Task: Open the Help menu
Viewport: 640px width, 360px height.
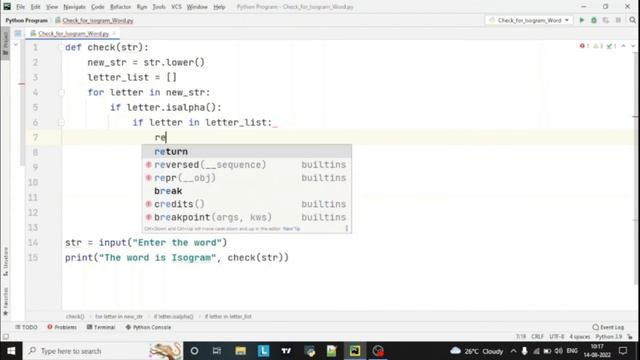Action: pos(219,7)
